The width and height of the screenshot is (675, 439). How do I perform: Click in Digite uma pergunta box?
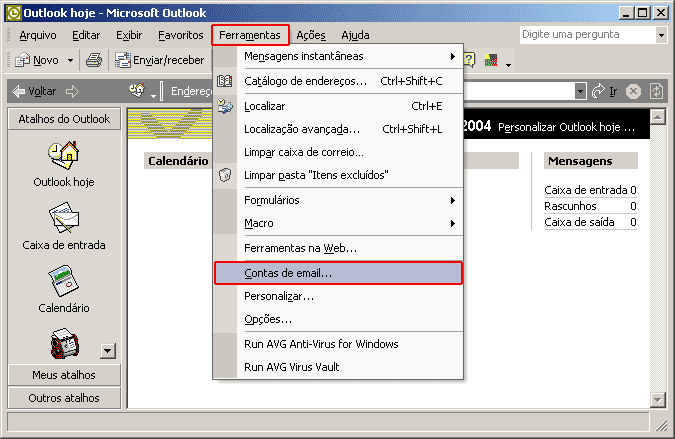(x=587, y=35)
